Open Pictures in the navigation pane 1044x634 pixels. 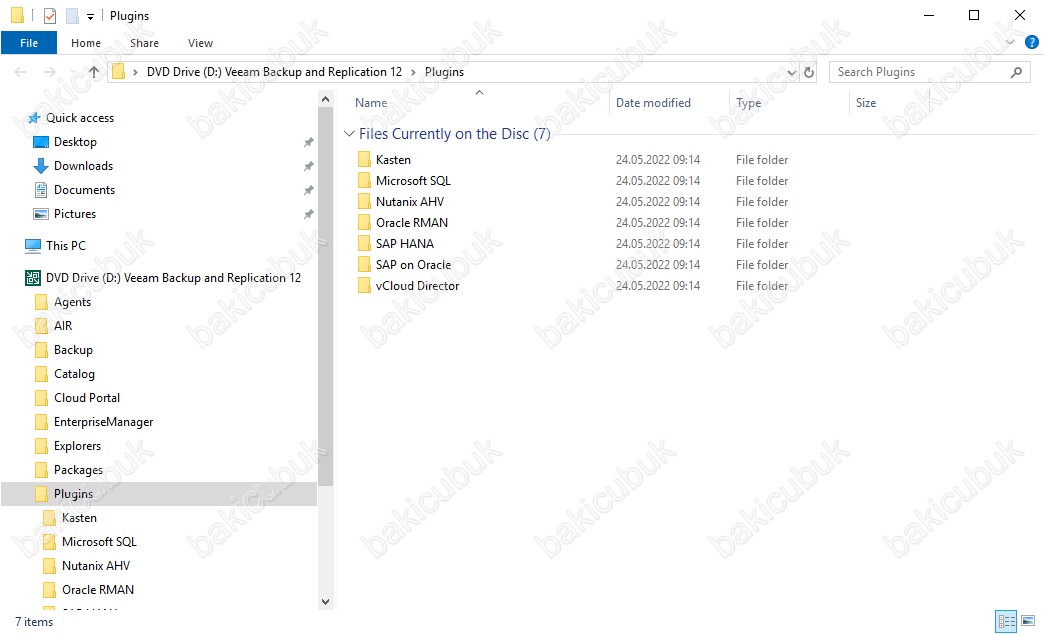(75, 214)
